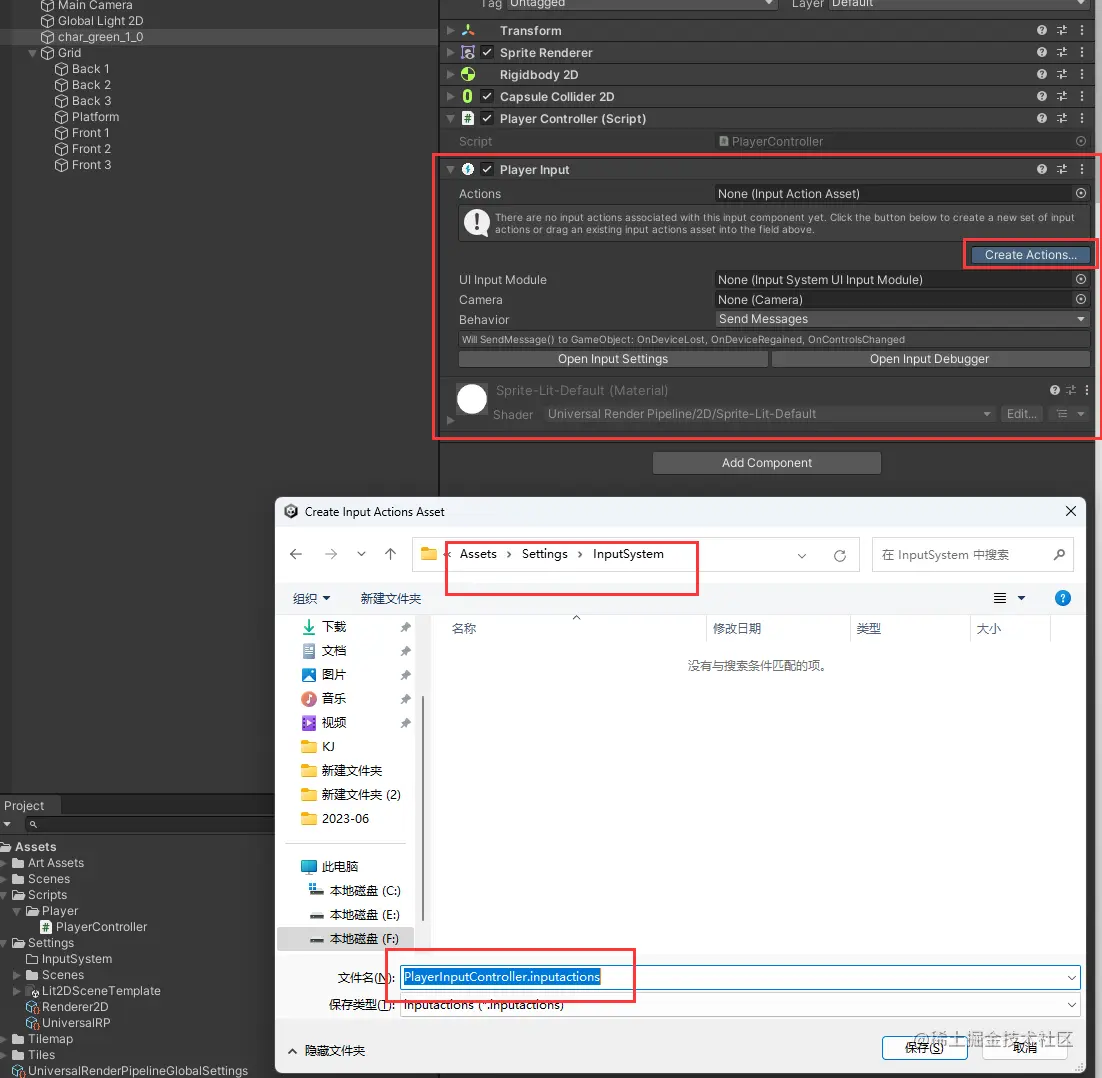
Task: Expand the Rigidbody 2D component foldout
Action: pos(450,74)
